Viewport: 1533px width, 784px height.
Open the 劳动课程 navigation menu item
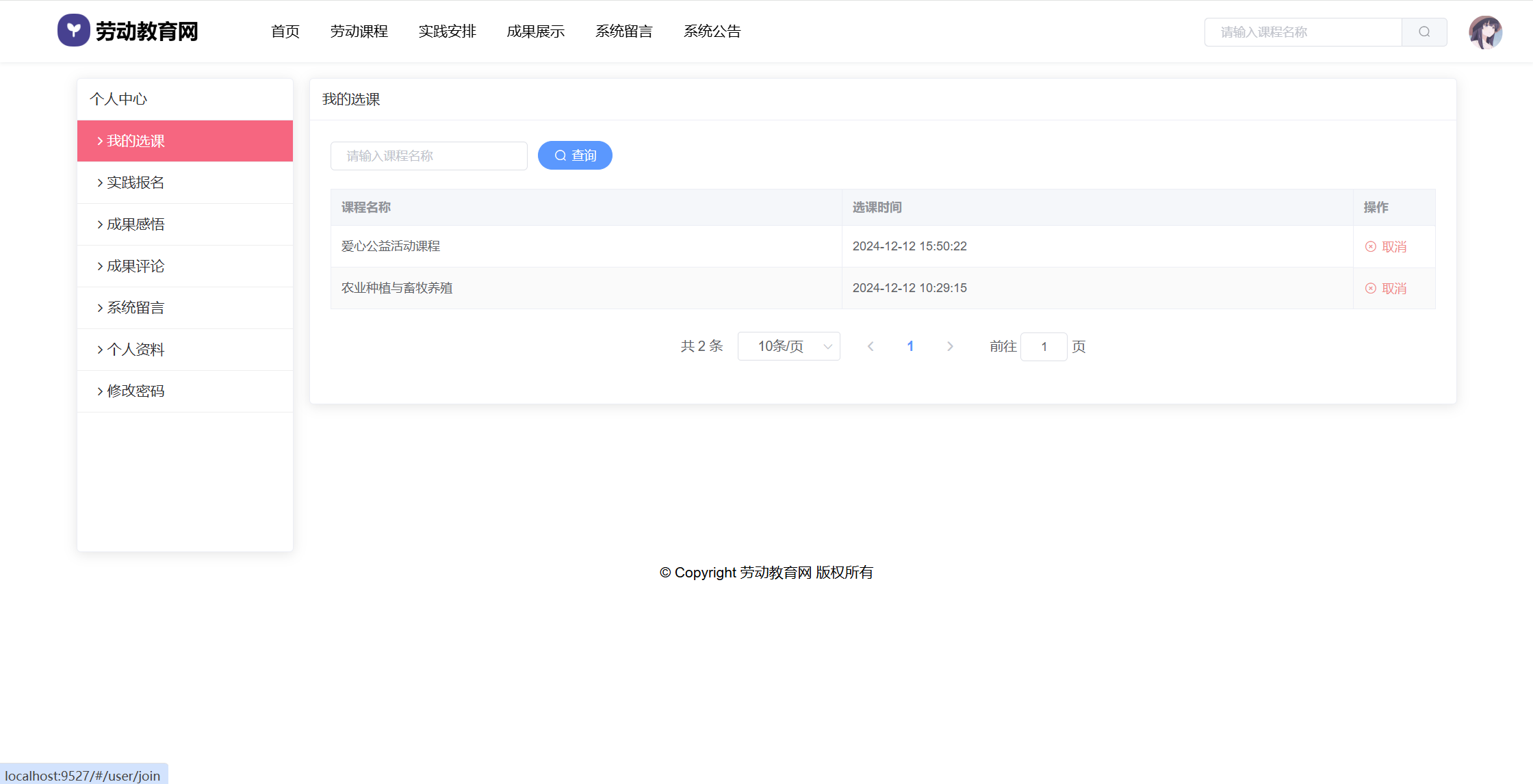[x=359, y=31]
